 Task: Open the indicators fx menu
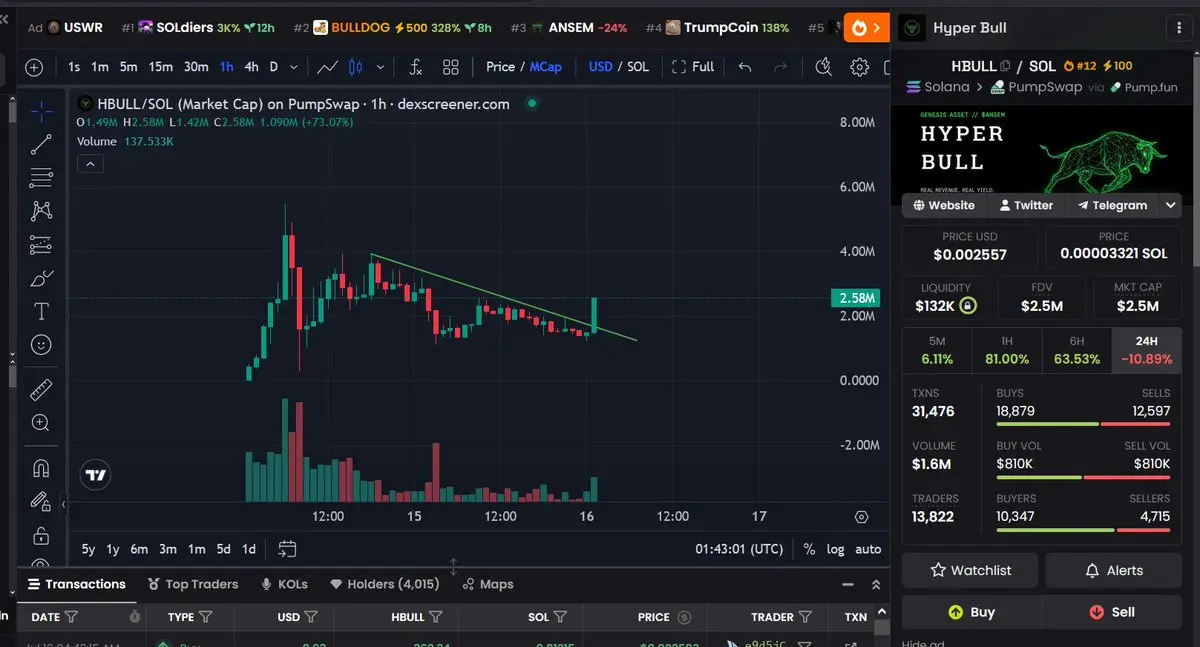(416, 67)
